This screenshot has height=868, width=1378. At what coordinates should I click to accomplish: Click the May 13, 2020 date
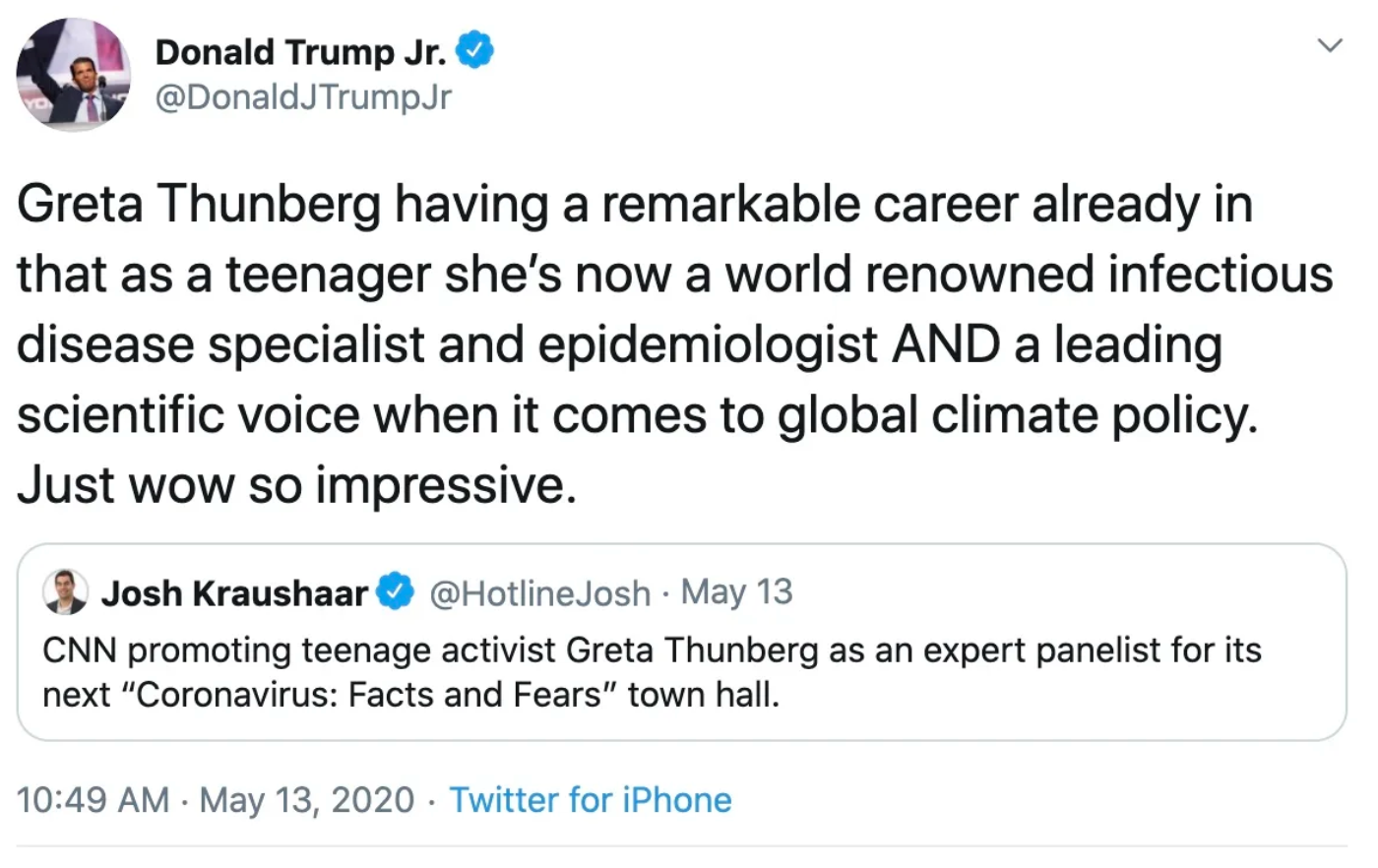(x=306, y=800)
